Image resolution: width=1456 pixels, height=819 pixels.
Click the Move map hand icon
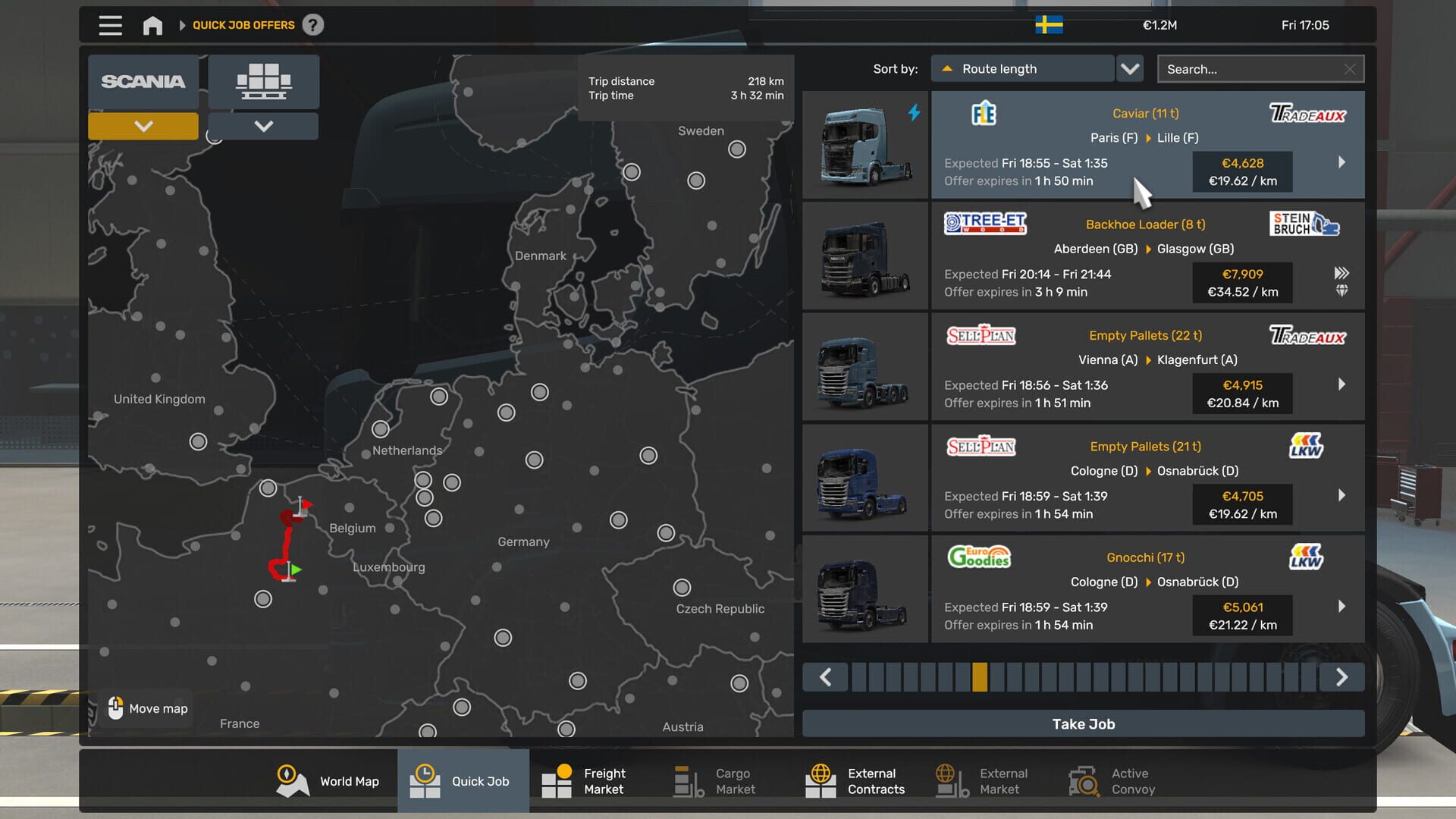[115, 708]
